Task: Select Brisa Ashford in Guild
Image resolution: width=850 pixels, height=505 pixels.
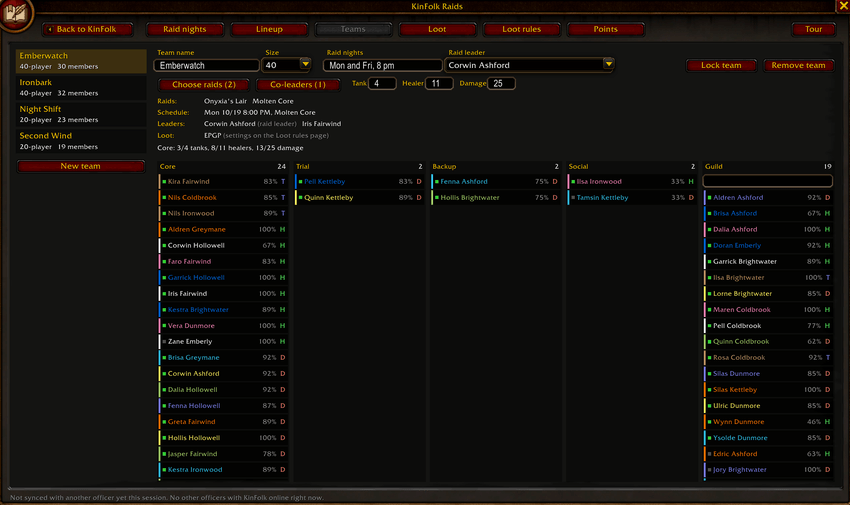Action: (768, 213)
